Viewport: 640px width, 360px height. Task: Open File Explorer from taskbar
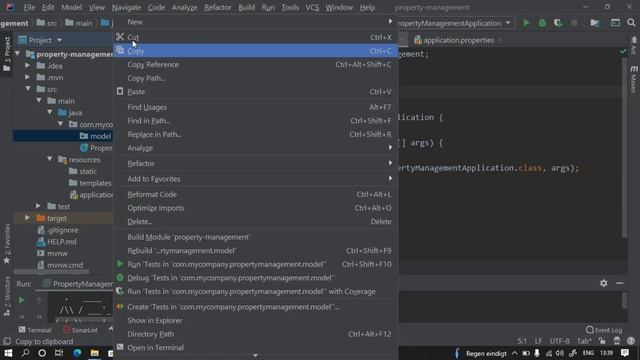[x=95, y=353]
